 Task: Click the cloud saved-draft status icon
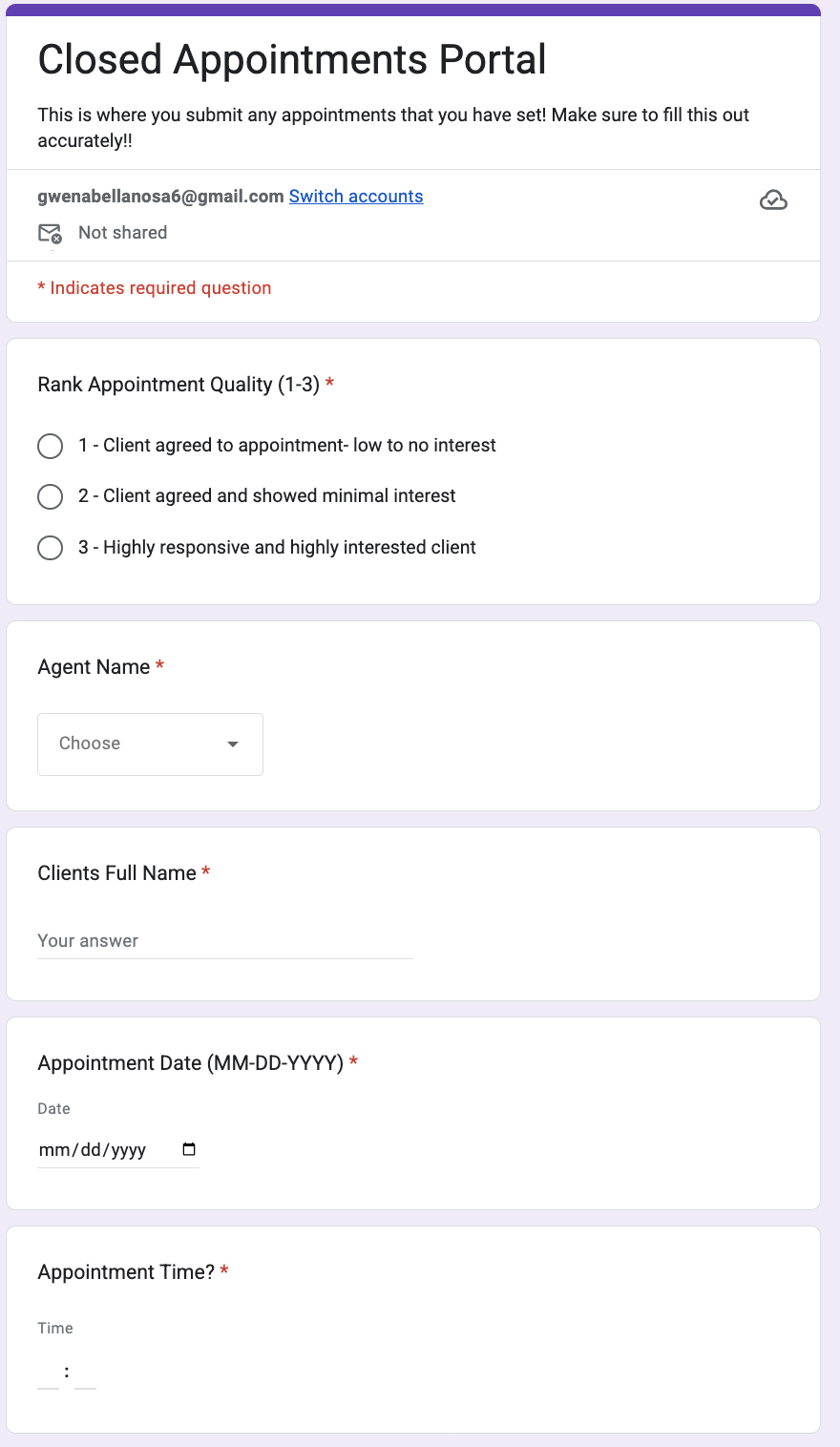pos(773,199)
